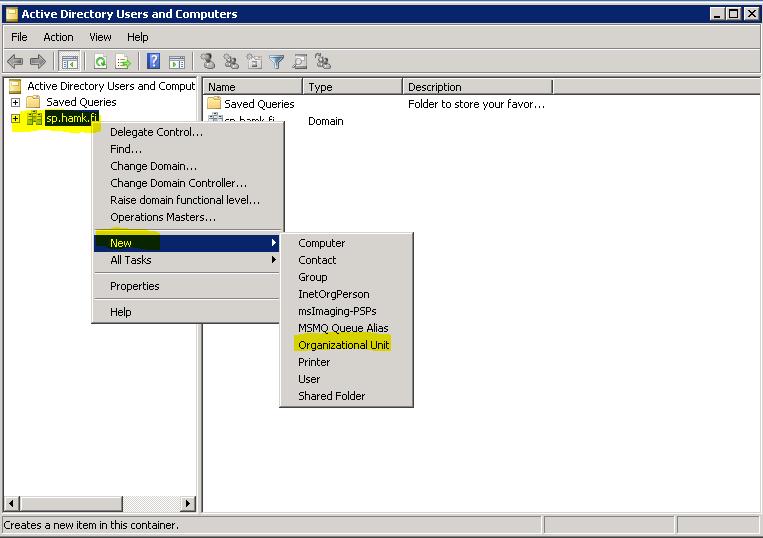Click right arrow of tree horizontal scrollbar
Screen dimensions: 763x538
point(188,503)
